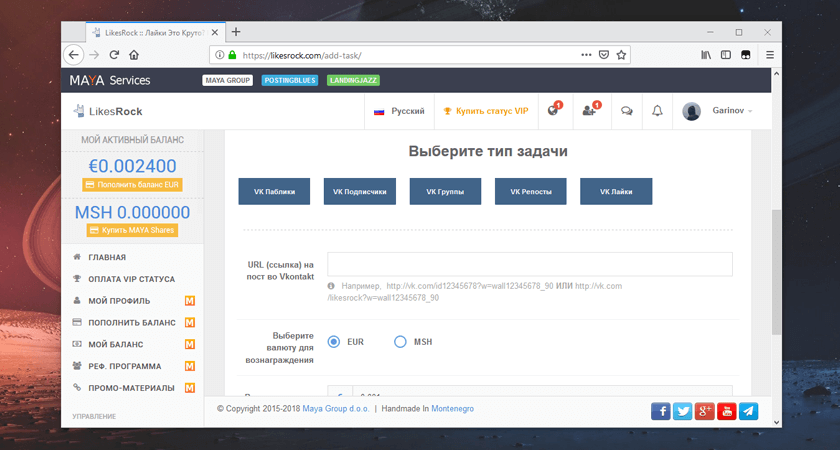
Task: Click the scrollbar down arrow
Action: pyautogui.click(x=776, y=422)
